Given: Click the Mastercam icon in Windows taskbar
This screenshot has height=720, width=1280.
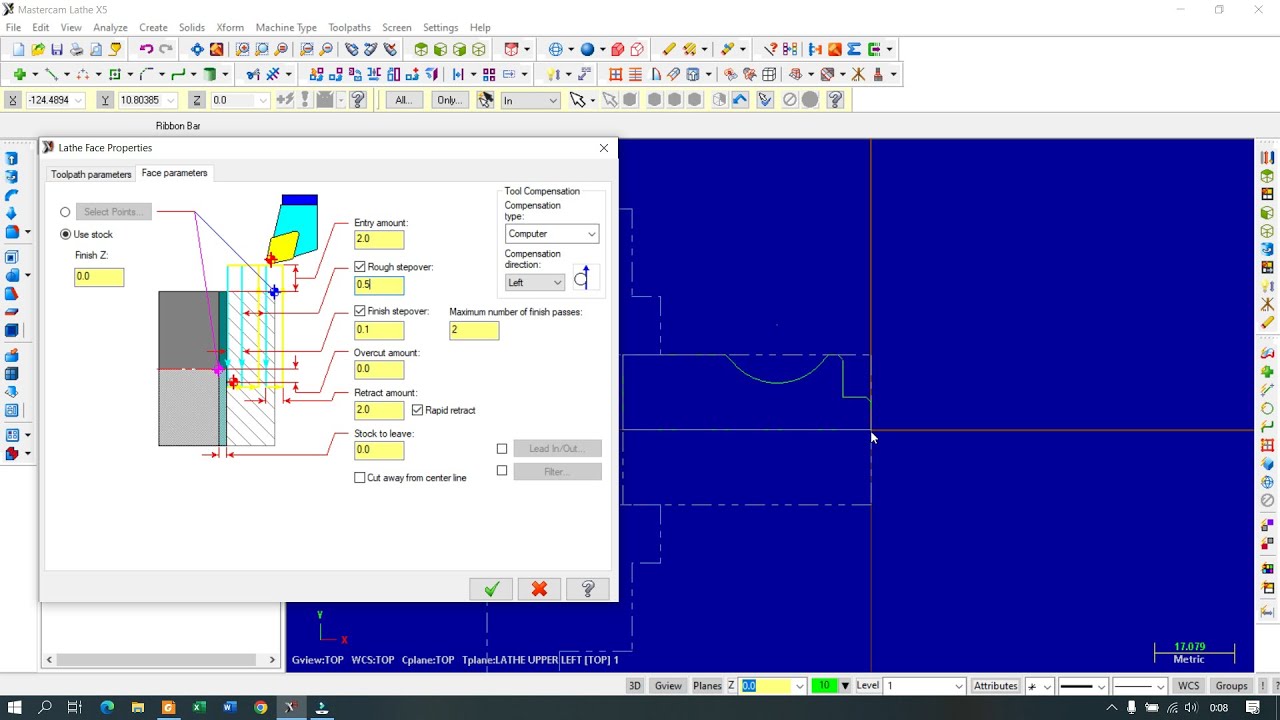Looking at the screenshot, I should click(290, 707).
